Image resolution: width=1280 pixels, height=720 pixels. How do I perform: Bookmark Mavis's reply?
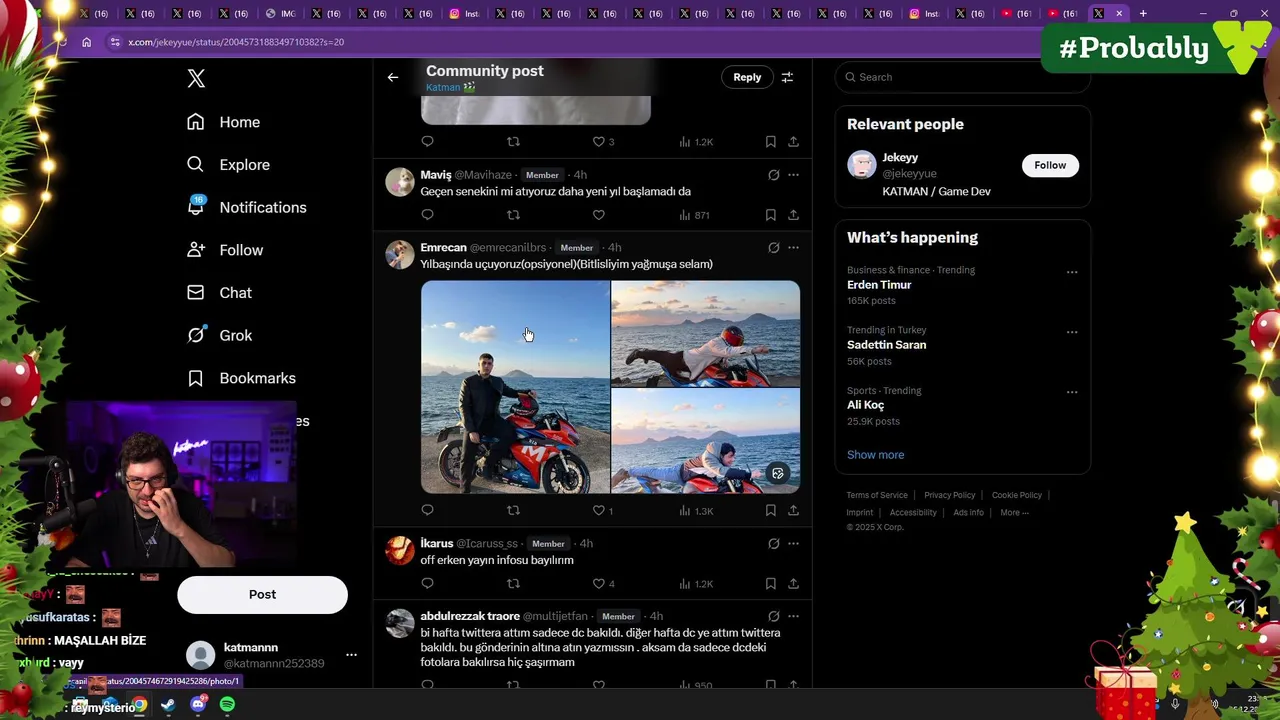click(770, 215)
